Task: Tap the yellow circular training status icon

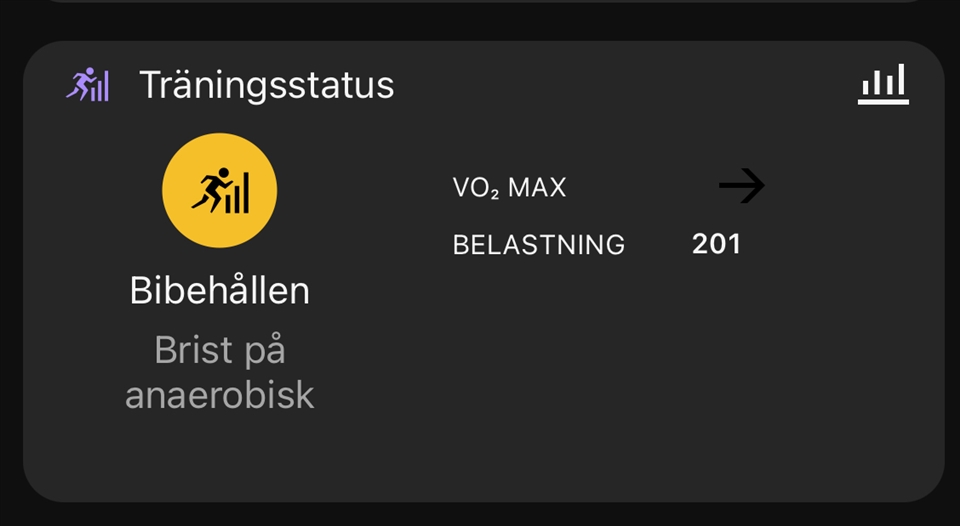Action: point(219,190)
